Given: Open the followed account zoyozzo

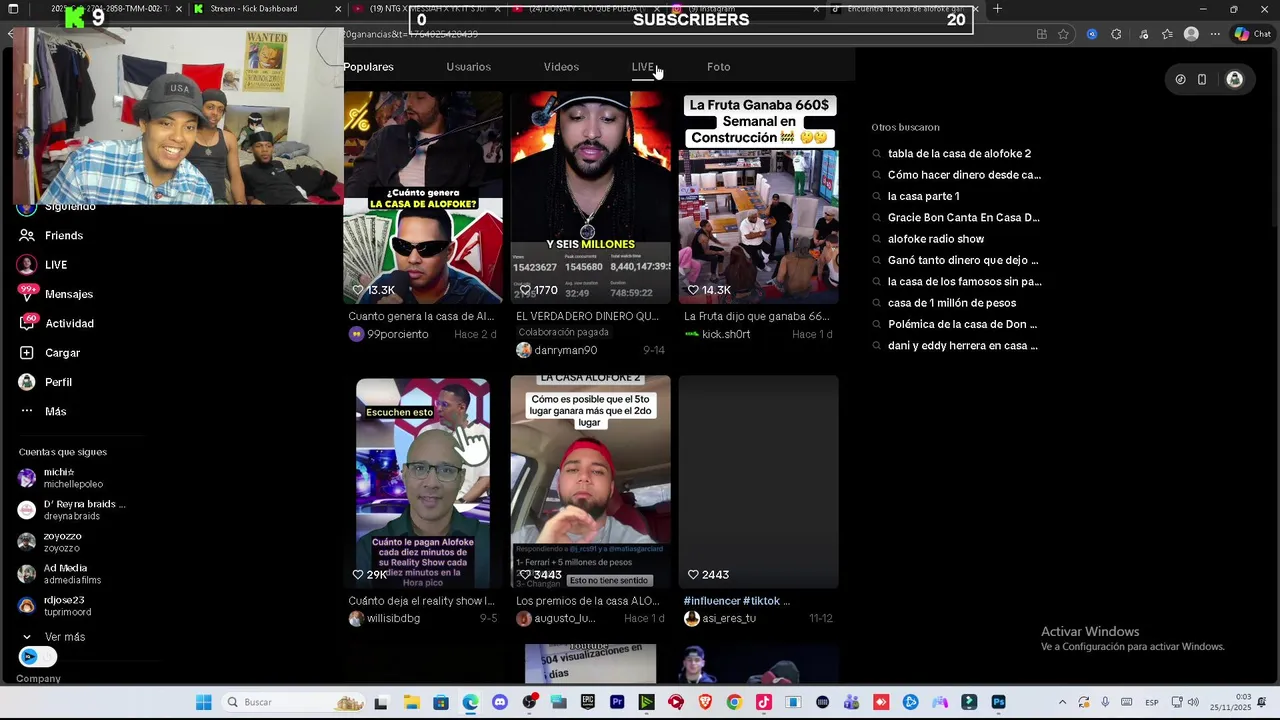Looking at the screenshot, I should [50, 542].
